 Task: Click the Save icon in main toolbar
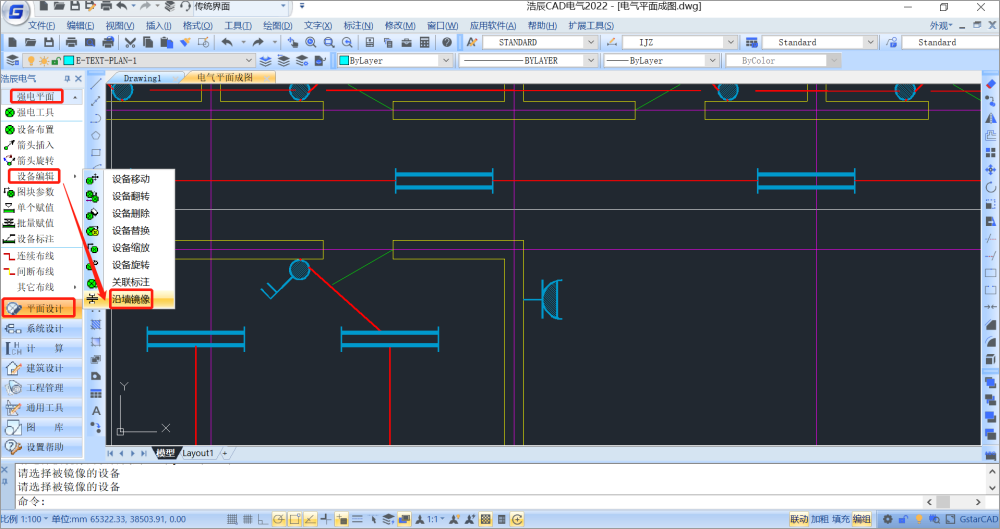[x=48, y=42]
